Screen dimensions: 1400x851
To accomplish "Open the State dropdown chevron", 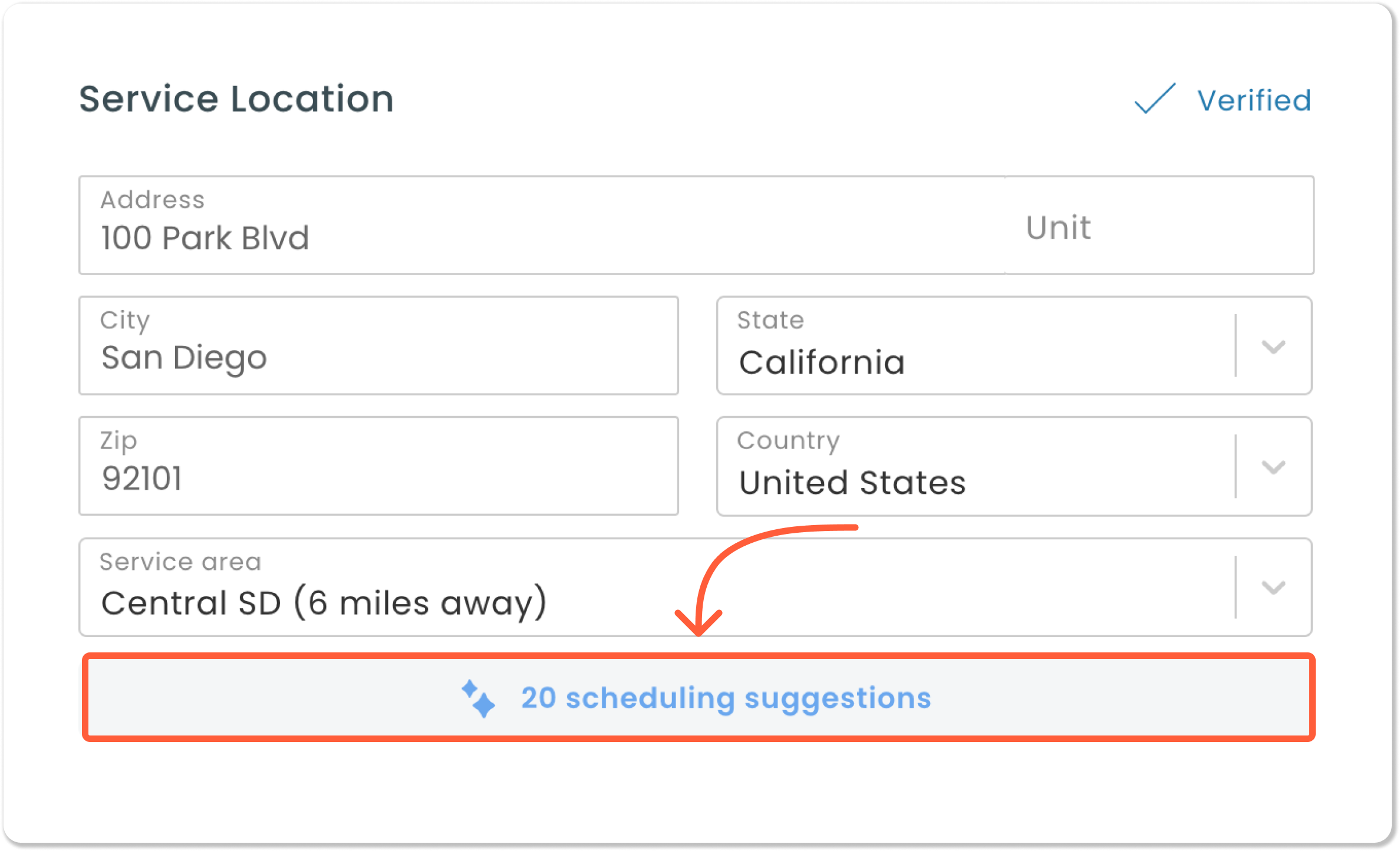I will pos(1273,347).
